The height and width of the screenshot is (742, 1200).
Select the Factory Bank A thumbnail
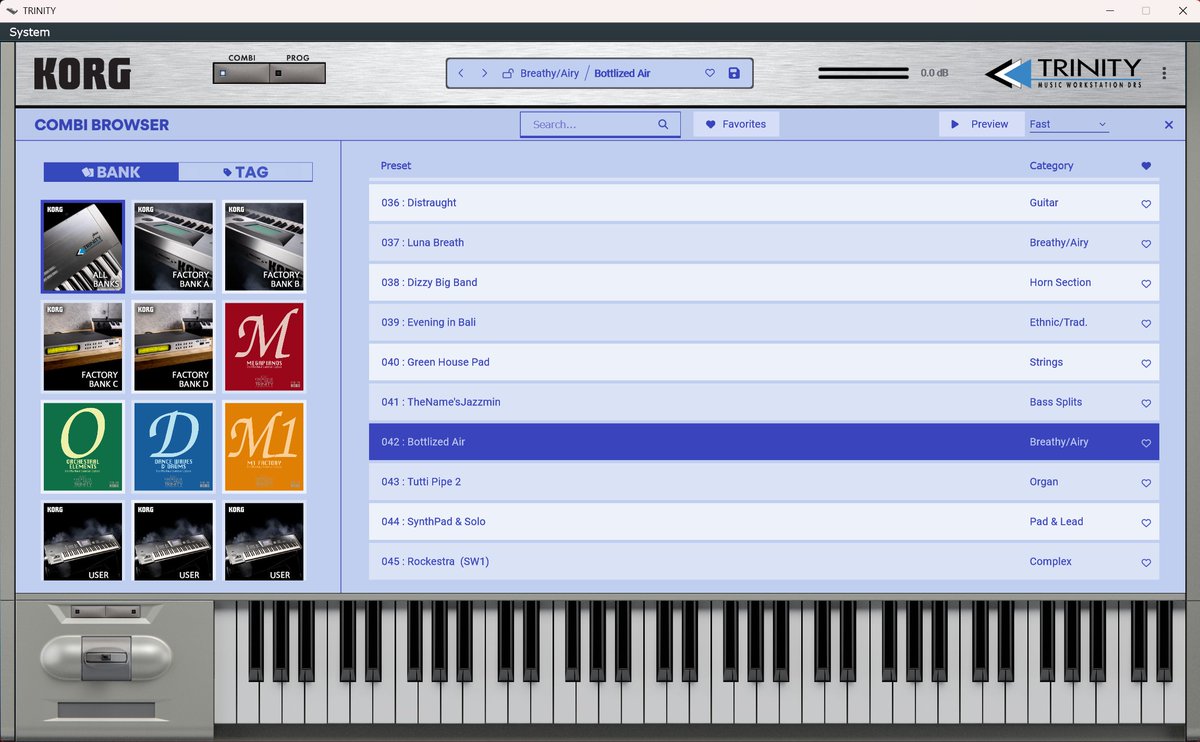click(173, 246)
